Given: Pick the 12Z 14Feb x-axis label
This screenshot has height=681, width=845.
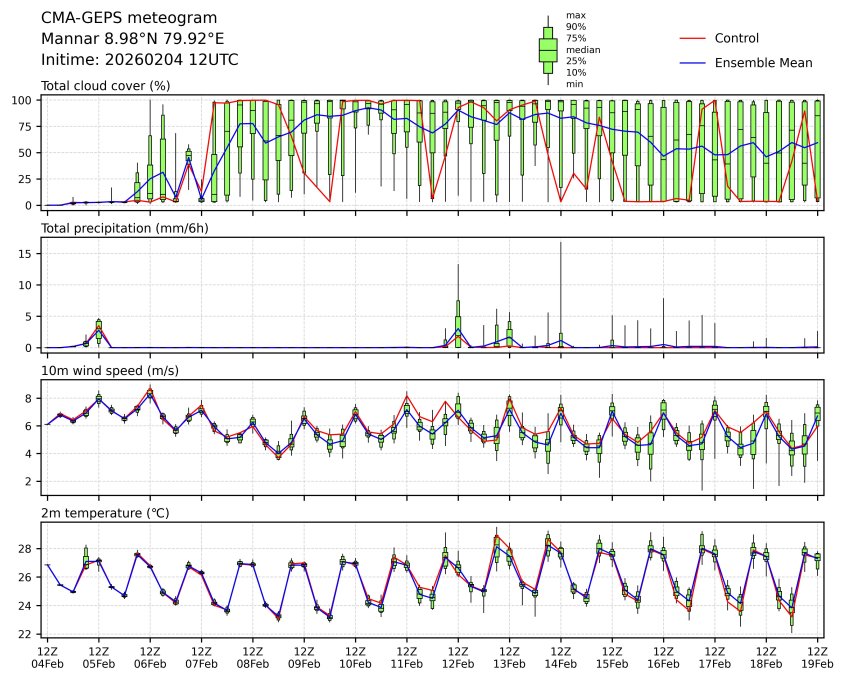Looking at the screenshot, I should point(561,657).
